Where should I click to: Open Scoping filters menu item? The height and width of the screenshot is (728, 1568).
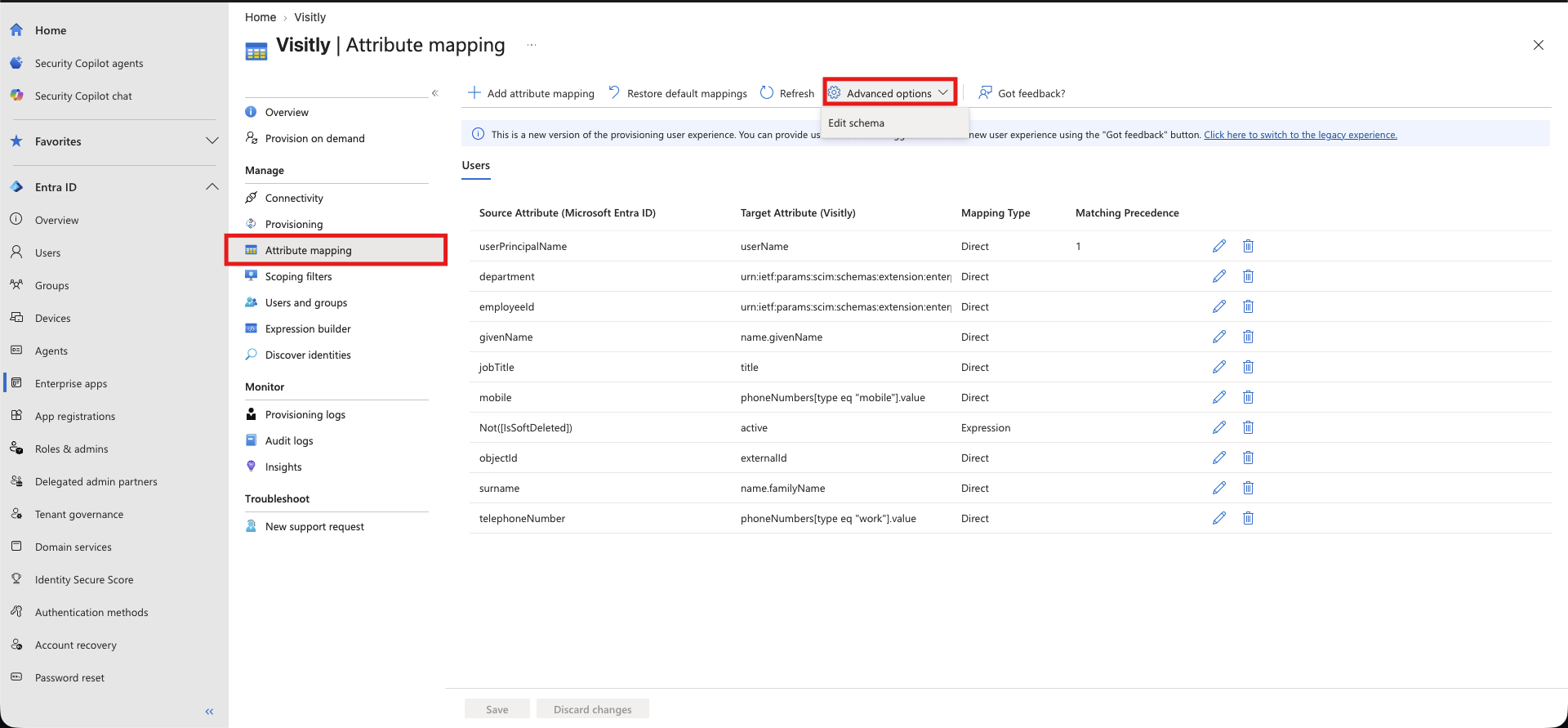pos(299,276)
